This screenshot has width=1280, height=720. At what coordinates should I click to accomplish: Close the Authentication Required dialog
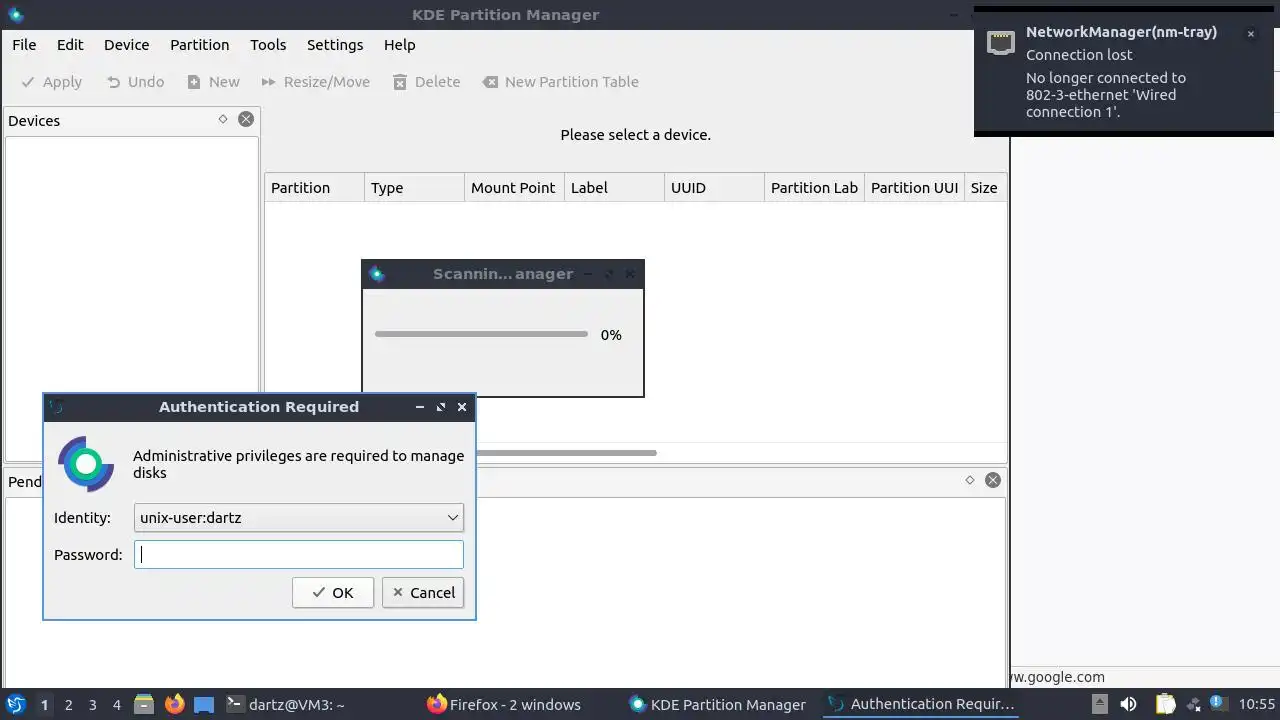[x=462, y=407]
